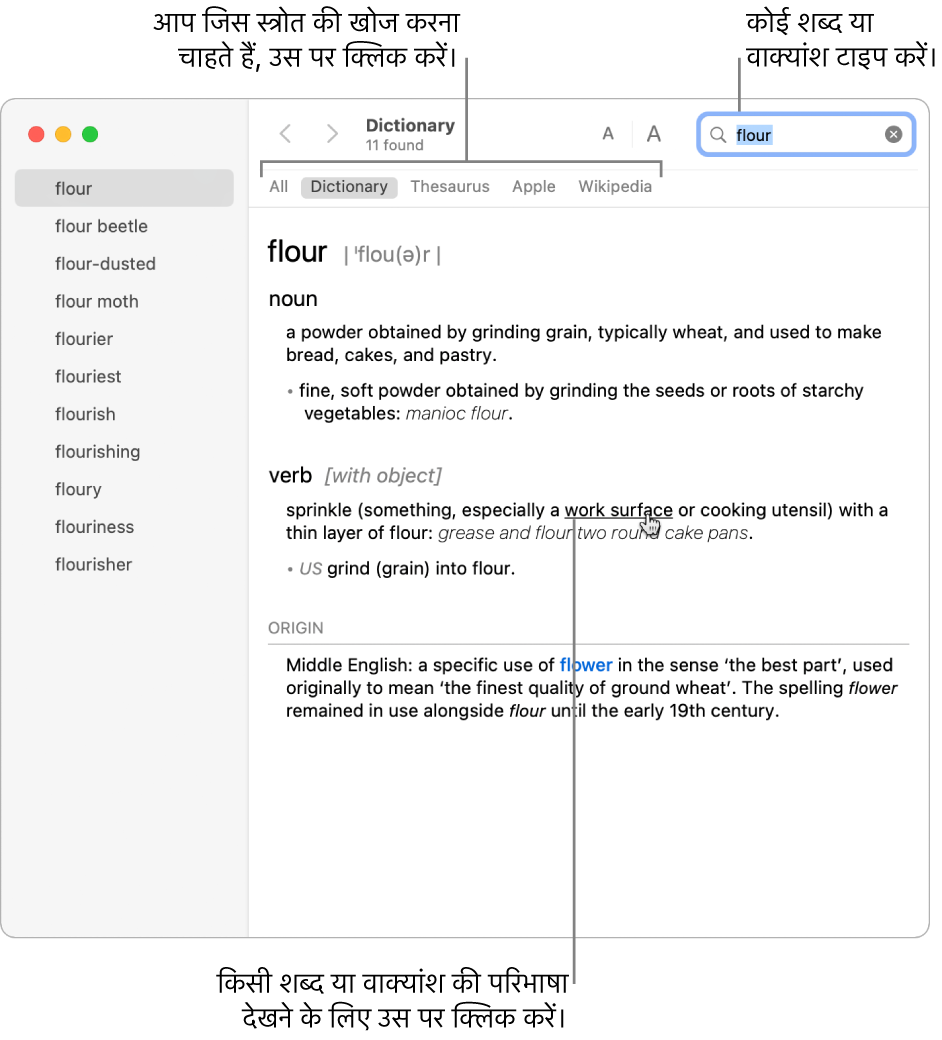Screen dimensions: 942x1040
Task: Open the 'flour moth' entry
Action: [x=97, y=302]
